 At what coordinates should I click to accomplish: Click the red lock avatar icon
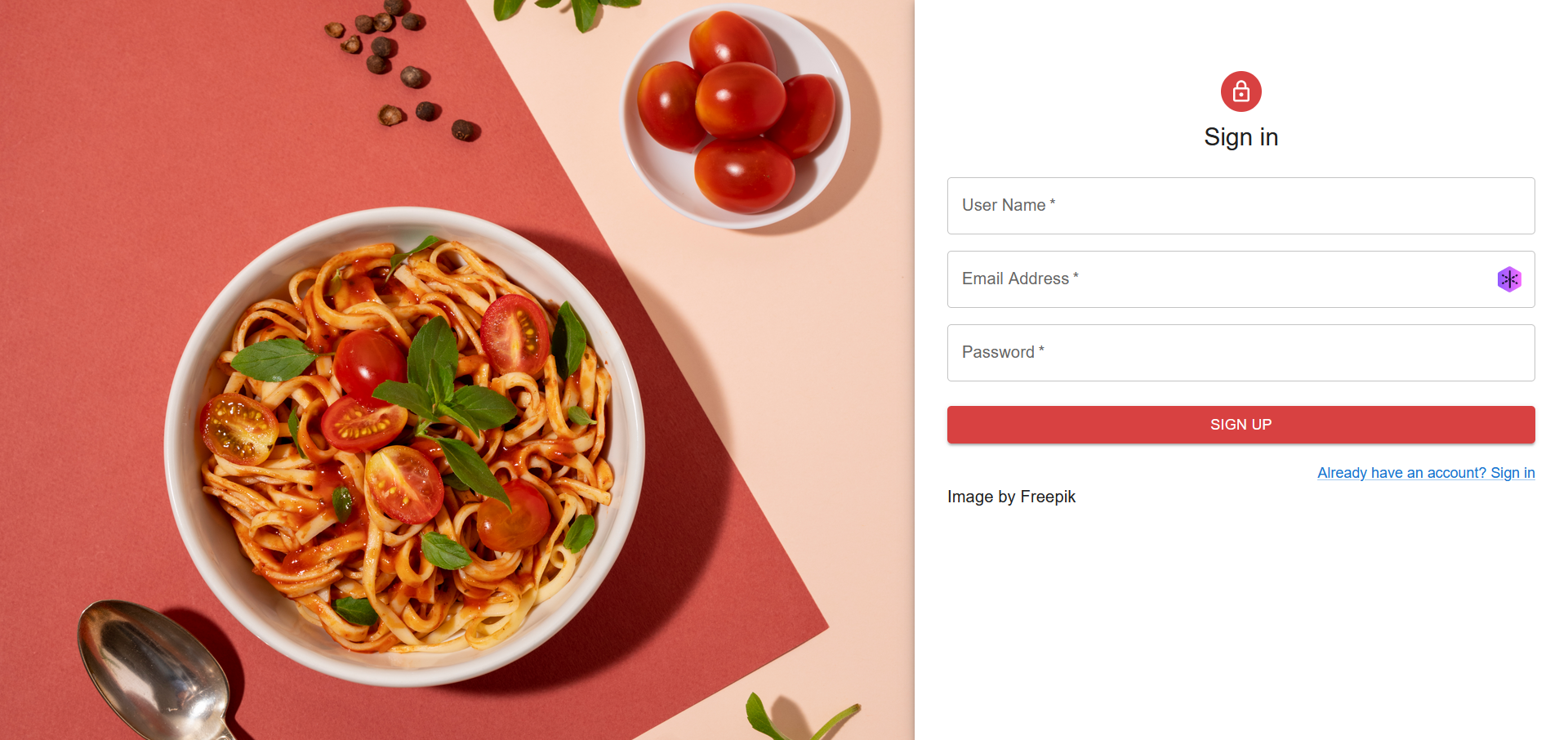tap(1241, 91)
